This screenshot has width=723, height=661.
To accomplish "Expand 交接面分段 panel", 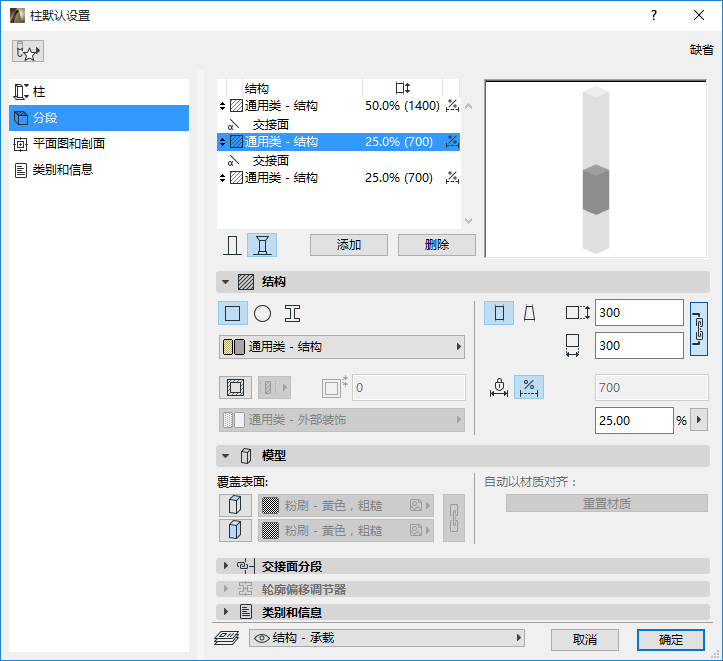I will click(225, 566).
